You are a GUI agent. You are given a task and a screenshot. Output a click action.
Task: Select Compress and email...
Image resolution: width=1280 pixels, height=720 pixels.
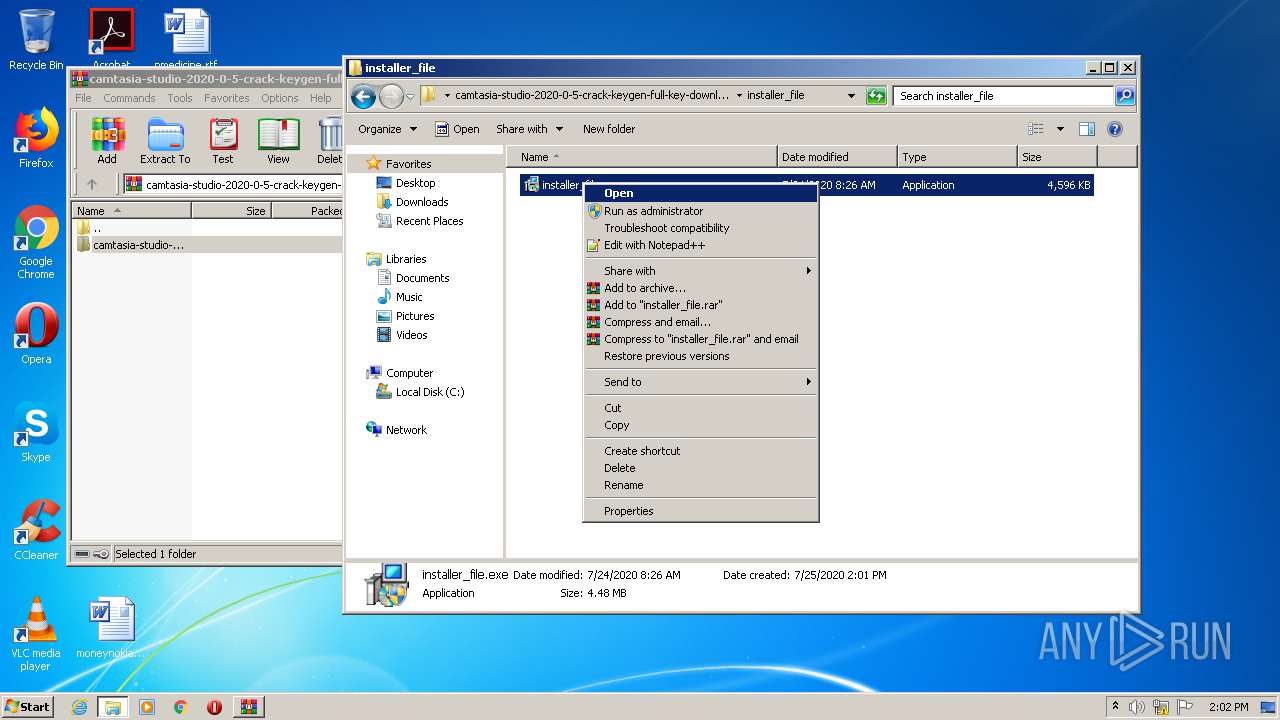tap(701, 322)
